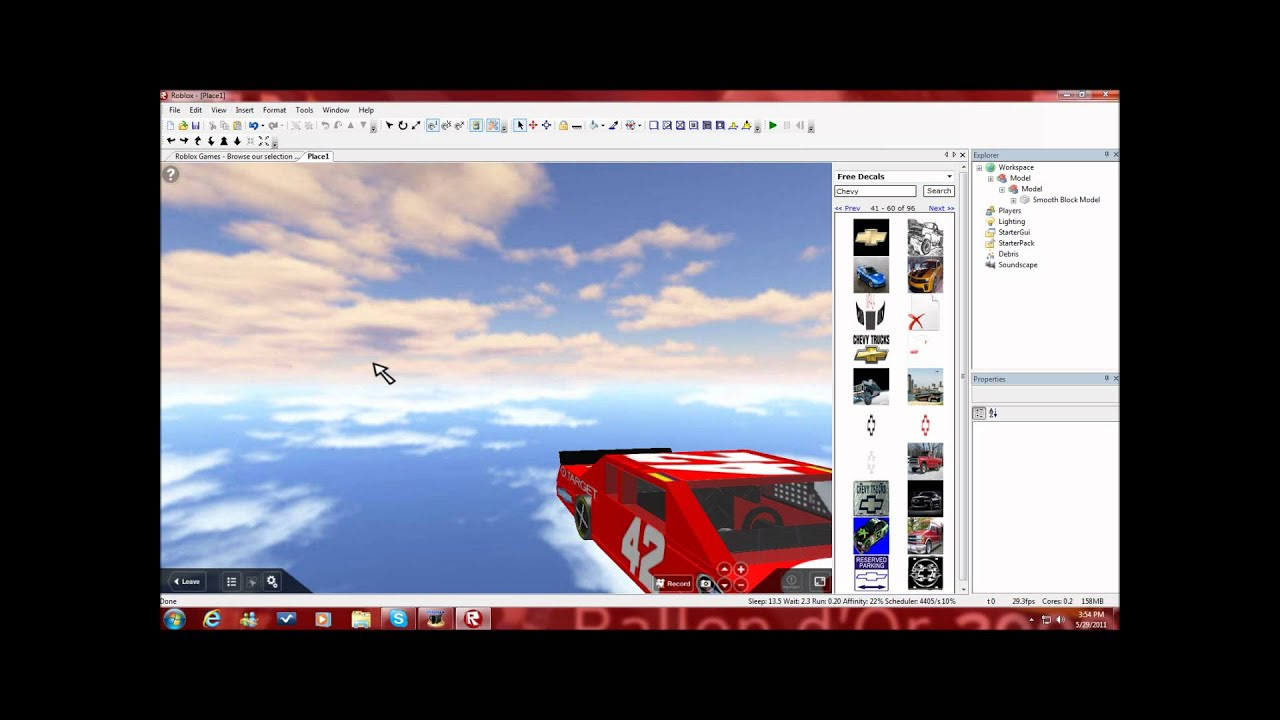
Task: Click the Roblox icon on the taskbar
Action: coord(472,619)
